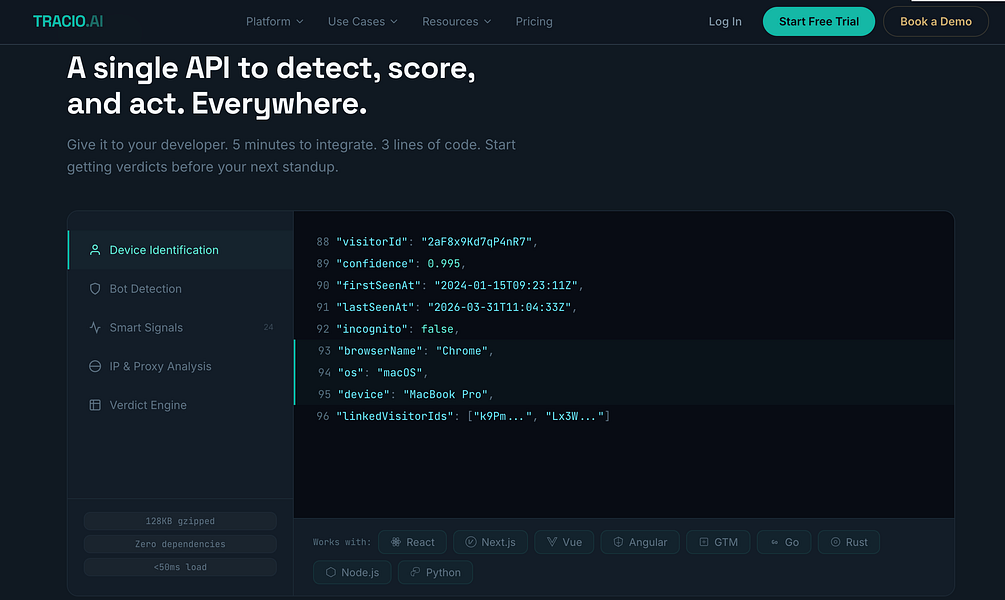Switch to the Verdict Engine tab
The height and width of the screenshot is (600, 1005).
tap(180, 405)
